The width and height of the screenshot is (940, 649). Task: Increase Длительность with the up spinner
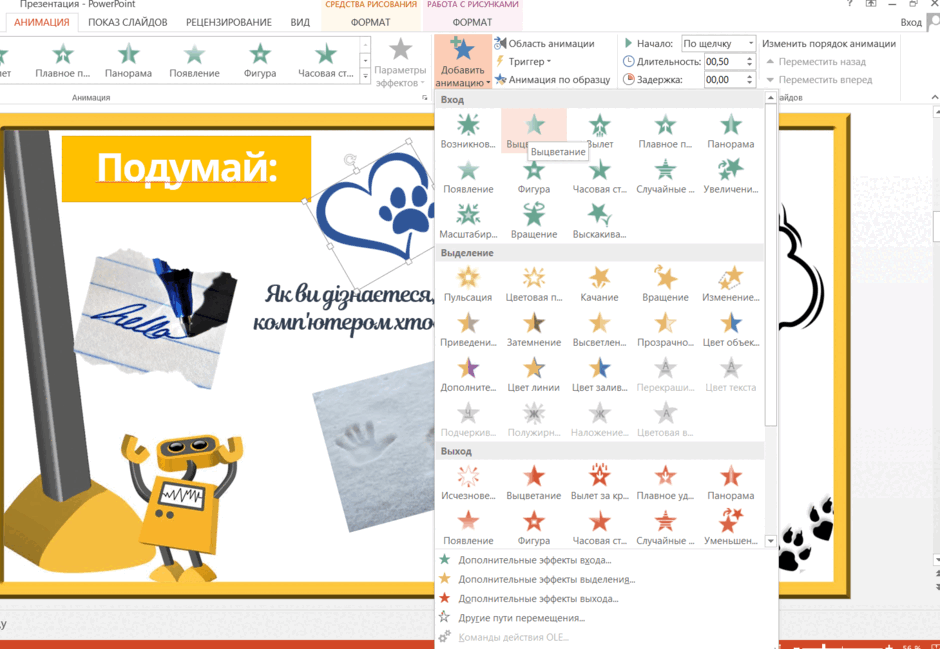coord(749,58)
